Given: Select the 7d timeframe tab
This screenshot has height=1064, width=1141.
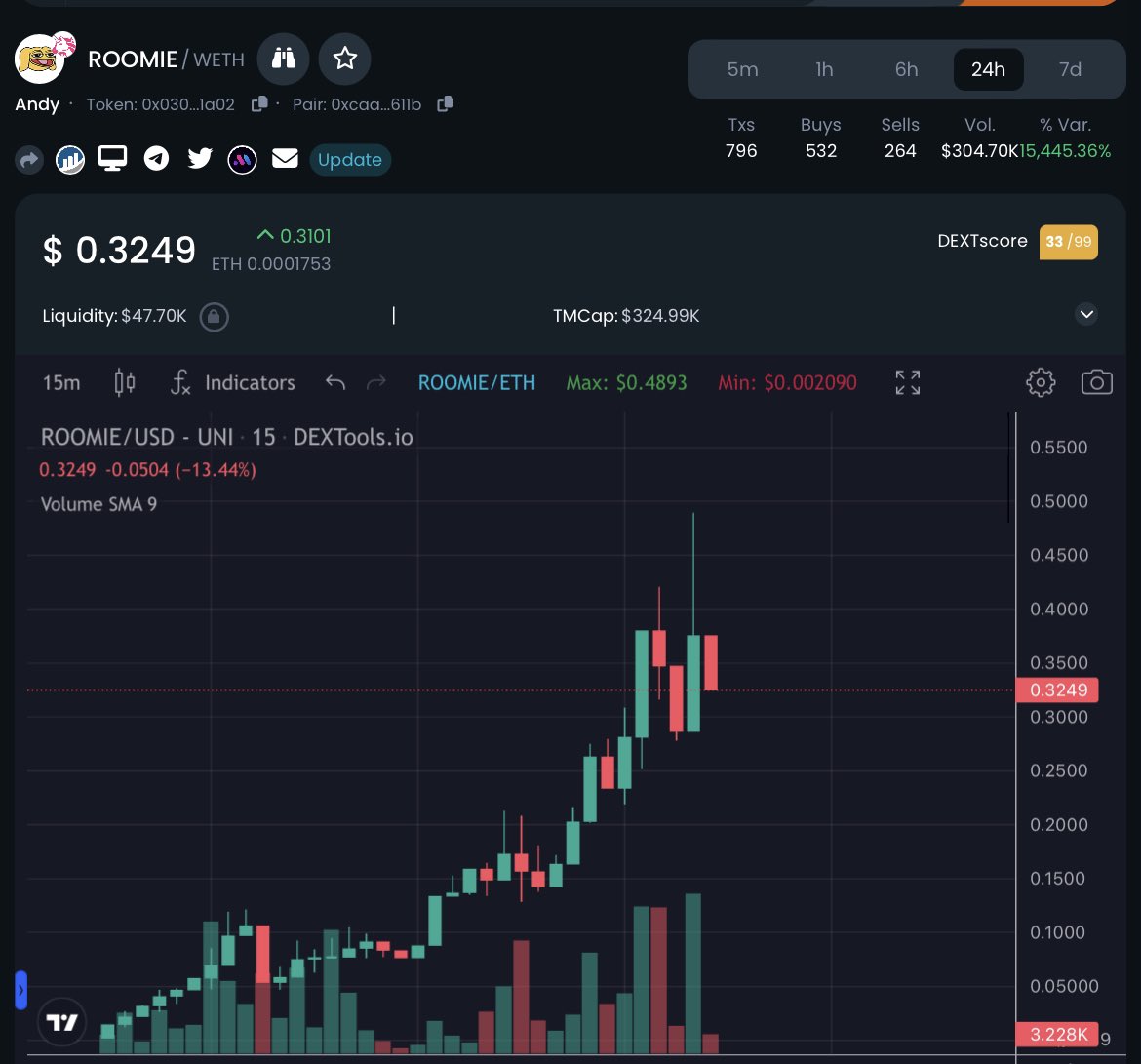Looking at the screenshot, I should point(1070,69).
